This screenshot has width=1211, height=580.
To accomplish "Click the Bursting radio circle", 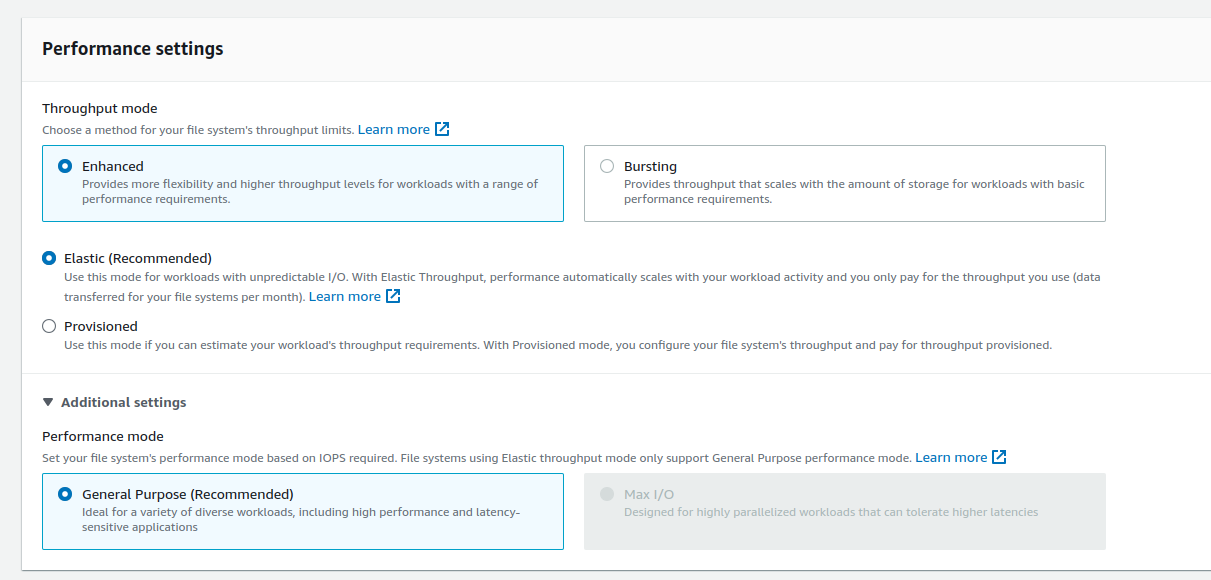I will (x=606, y=166).
